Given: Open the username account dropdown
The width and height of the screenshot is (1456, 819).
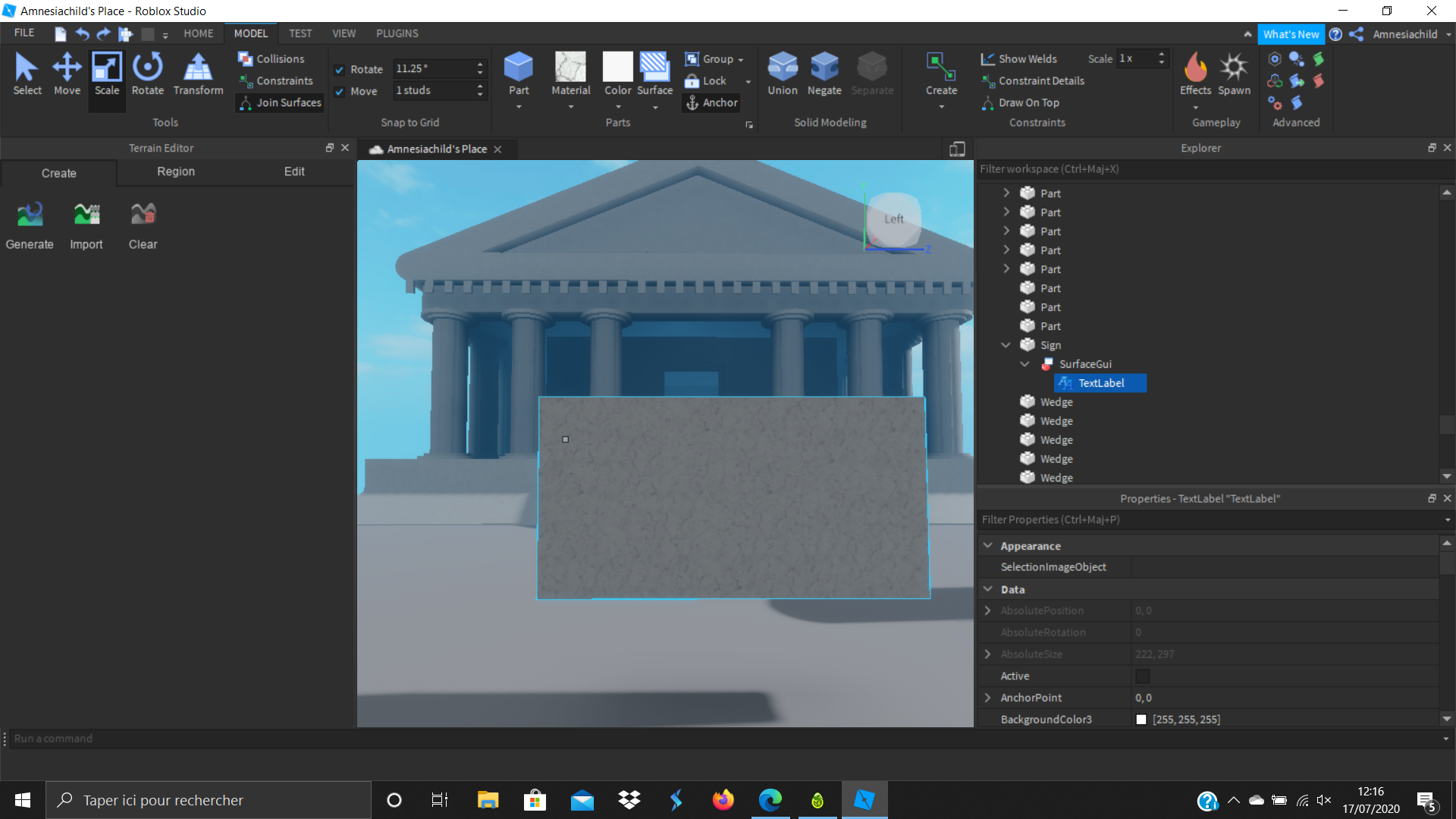Looking at the screenshot, I should click(1448, 35).
